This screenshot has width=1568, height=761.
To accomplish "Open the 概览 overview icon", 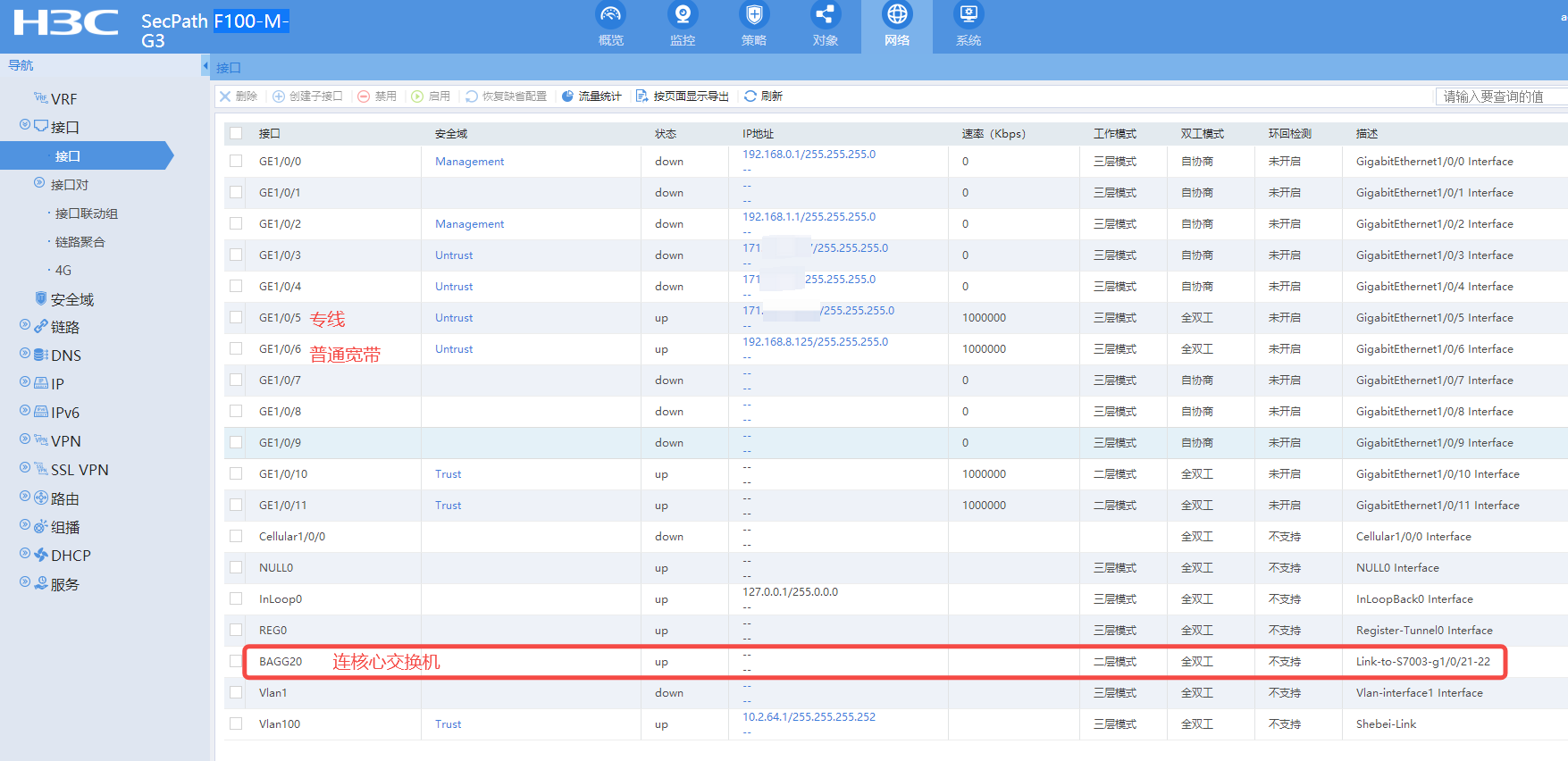I will 611,15.
